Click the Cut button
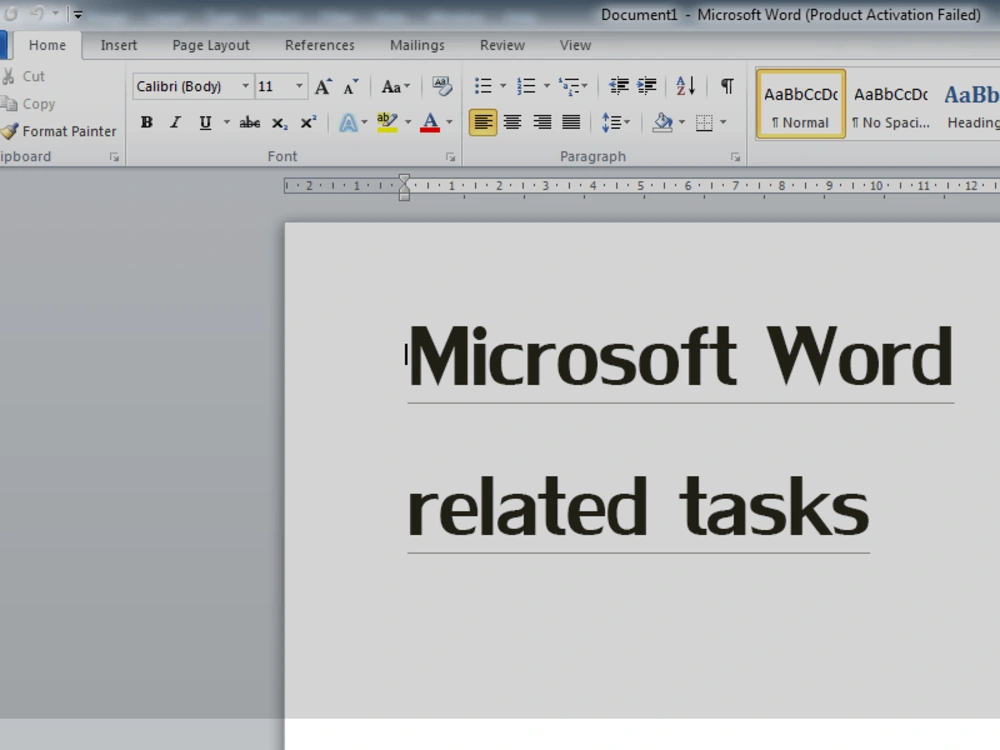 (x=24, y=77)
